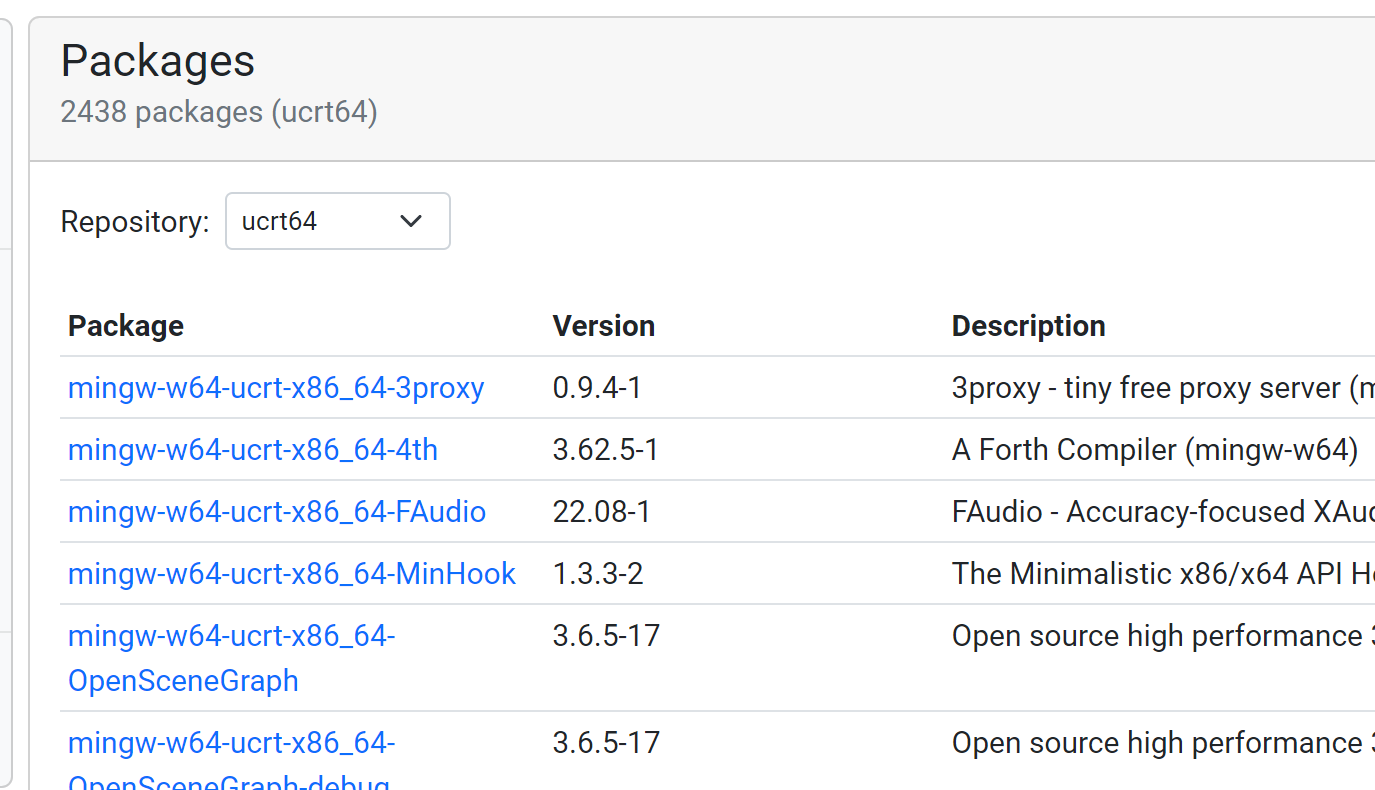Select version text 0.9.4-1
The image size is (1375, 790).
coord(597,388)
